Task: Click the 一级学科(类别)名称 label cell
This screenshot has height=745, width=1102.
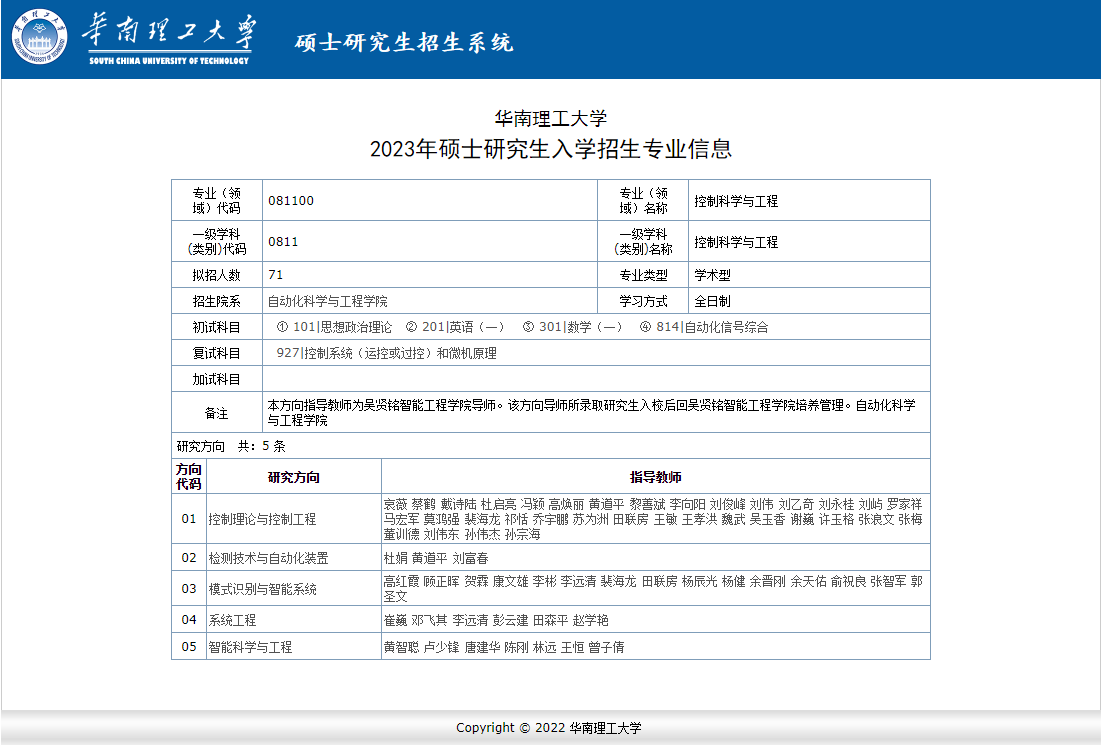Action: point(643,241)
